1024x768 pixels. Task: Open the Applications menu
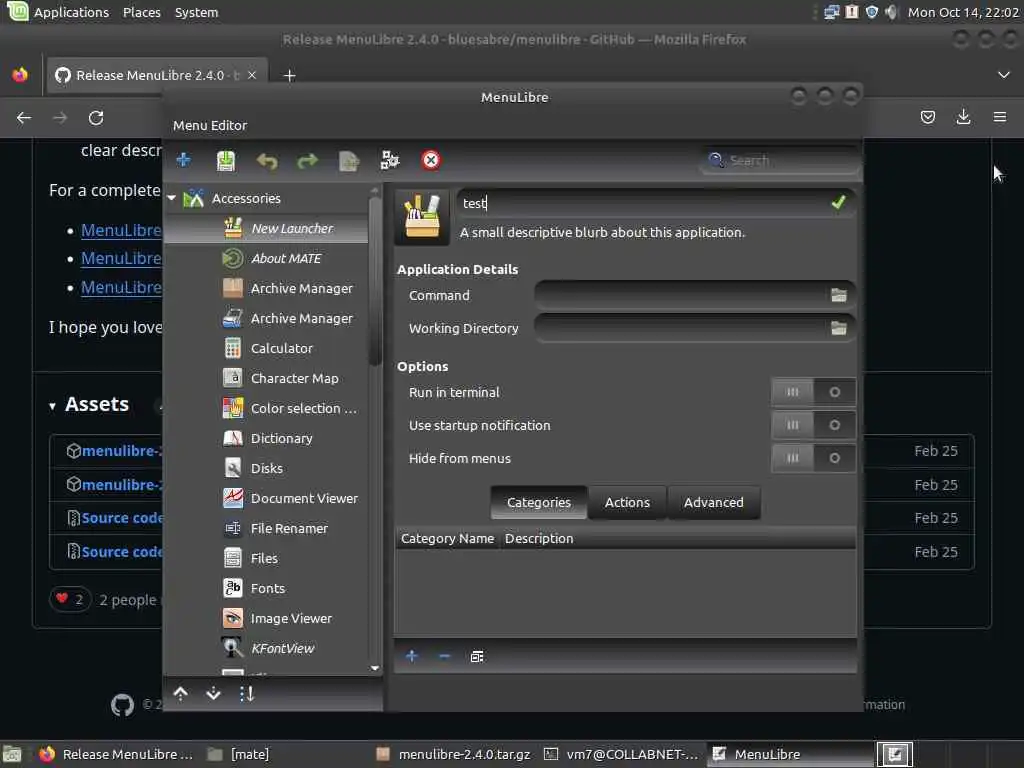(x=71, y=12)
